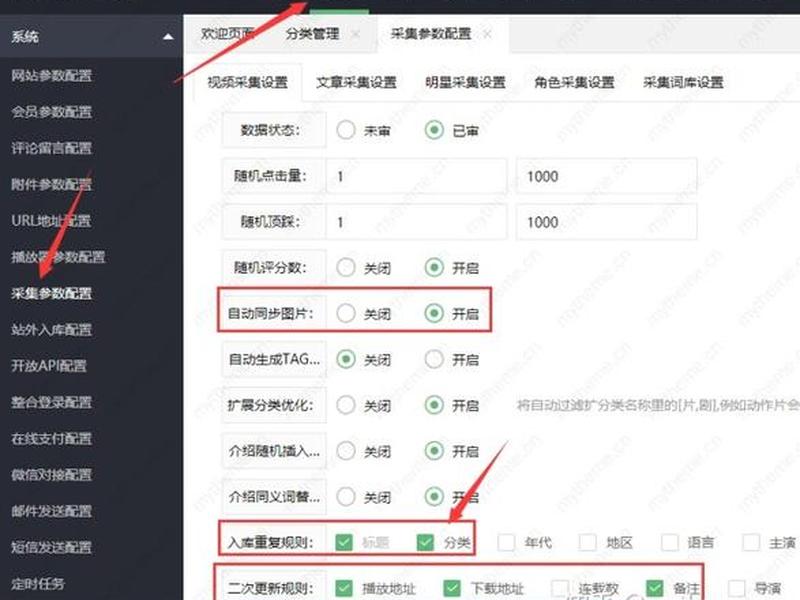Viewport: 800px width, 600px height.
Task: Switch to 分类管理 tab
Action: point(312,34)
